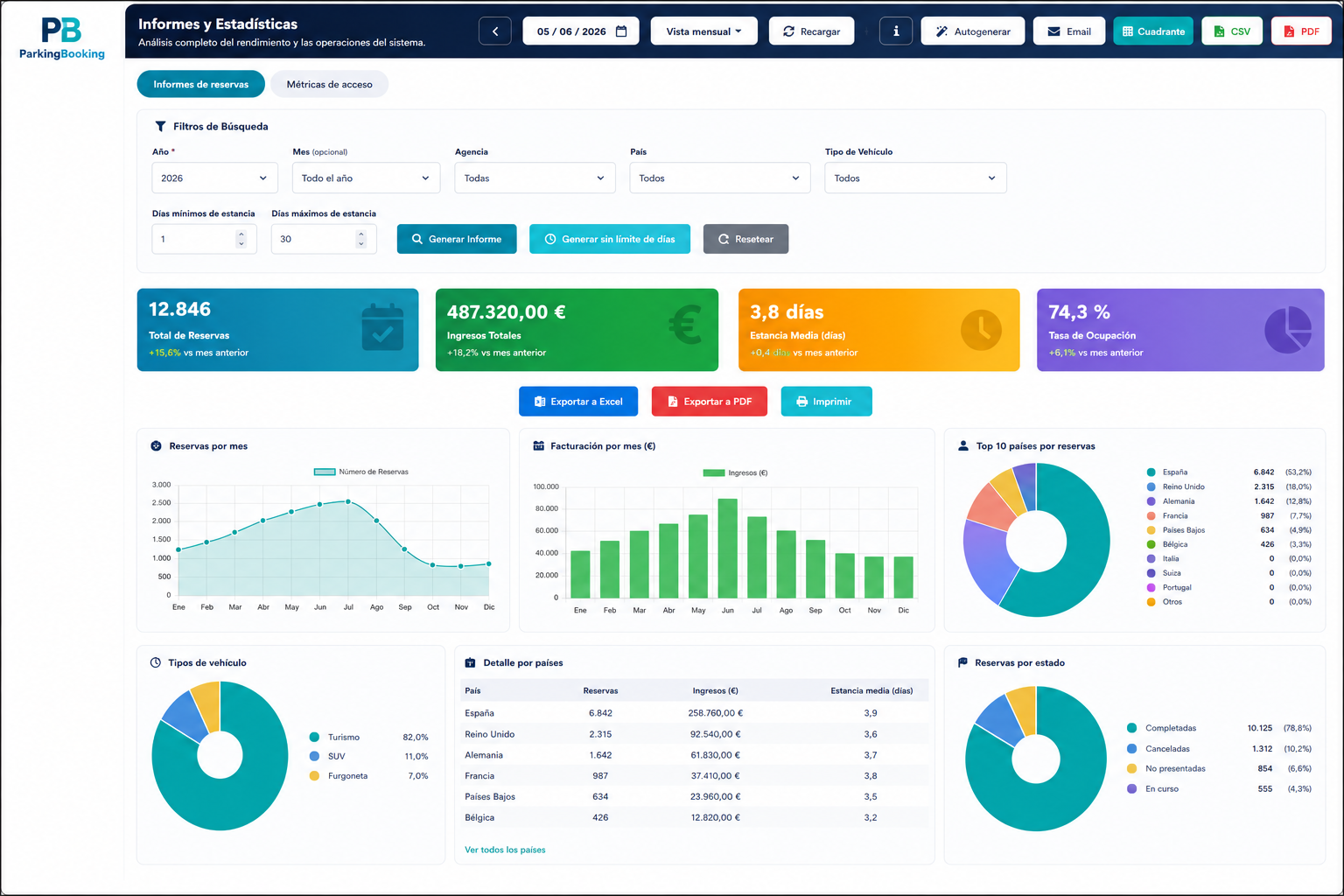Expand the Vista mensual dropdown
The width and height of the screenshot is (1344, 896).
pyautogui.click(x=703, y=31)
